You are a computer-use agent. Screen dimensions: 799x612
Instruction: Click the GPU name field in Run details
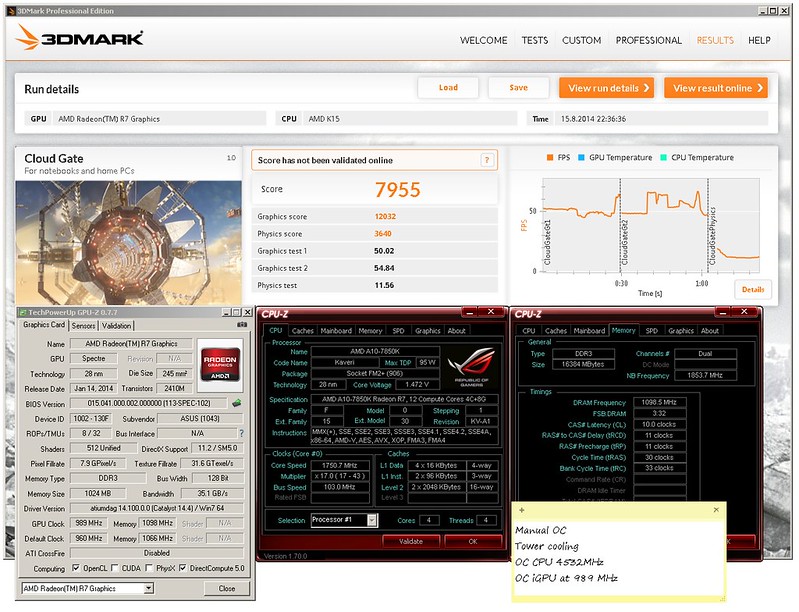159,119
